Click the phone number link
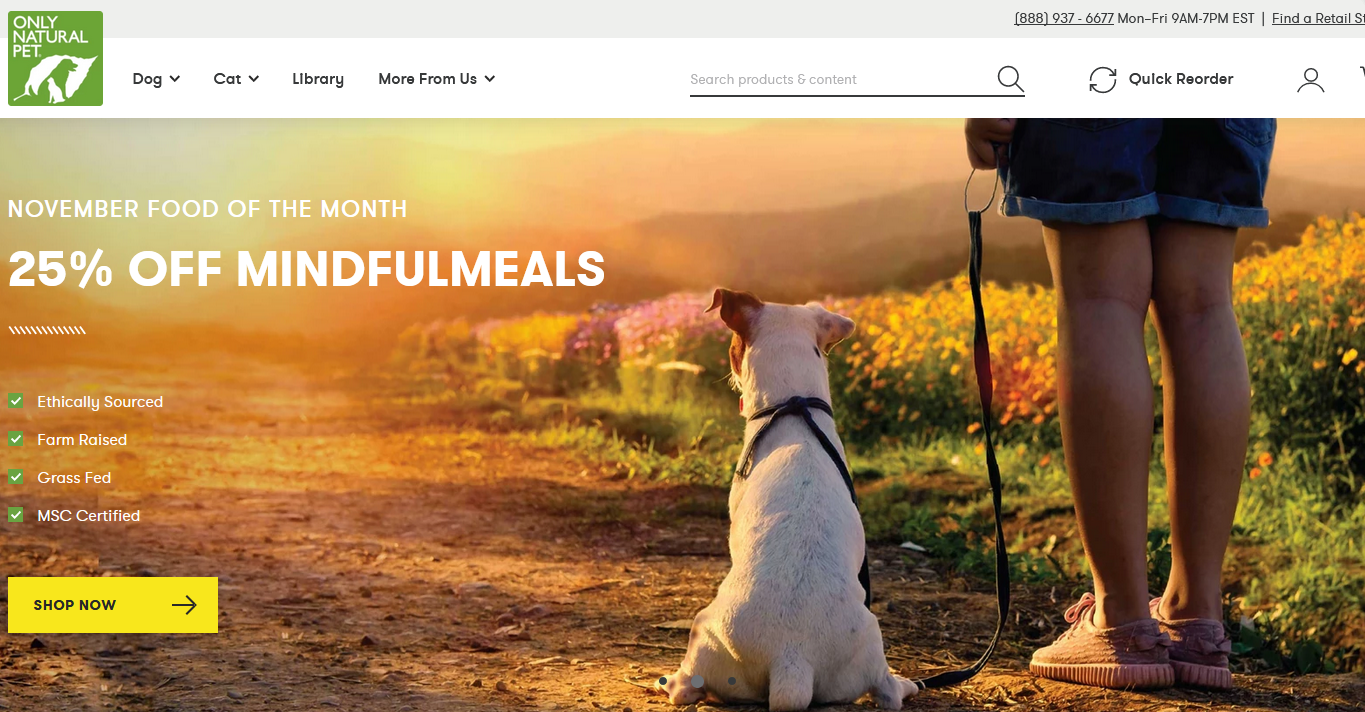The height and width of the screenshot is (712, 1365). coord(1064,18)
